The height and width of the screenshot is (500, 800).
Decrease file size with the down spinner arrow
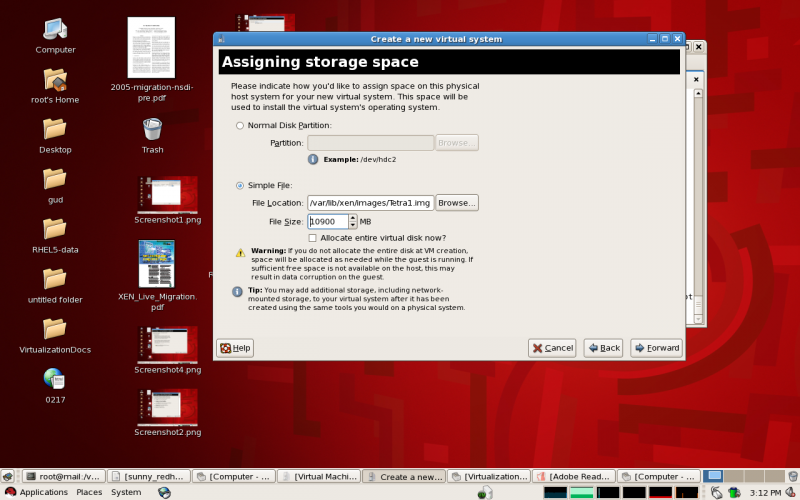pyautogui.click(x=353, y=225)
